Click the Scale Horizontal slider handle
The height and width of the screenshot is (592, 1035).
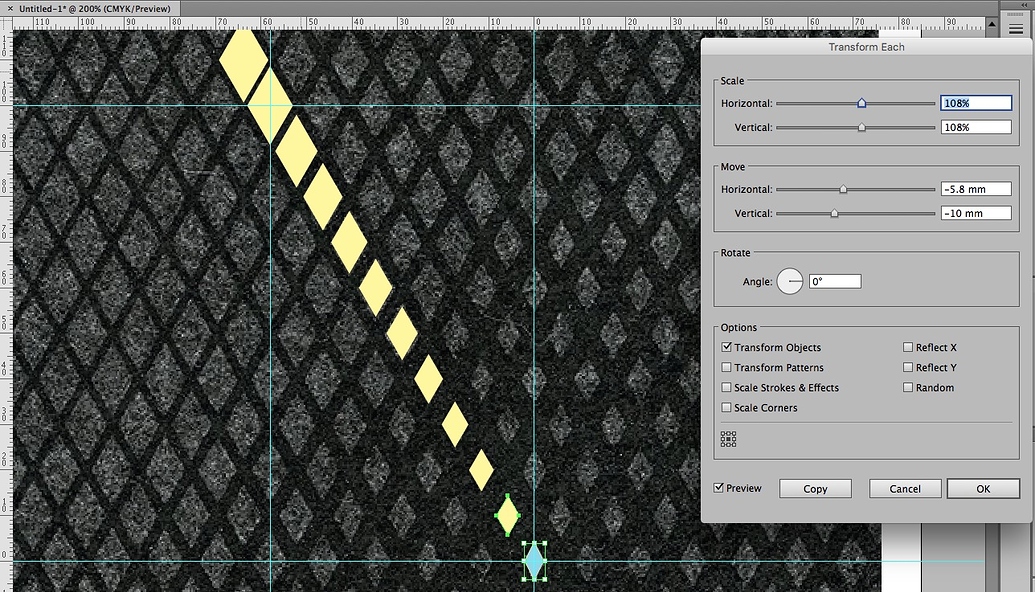[x=861, y=102]
